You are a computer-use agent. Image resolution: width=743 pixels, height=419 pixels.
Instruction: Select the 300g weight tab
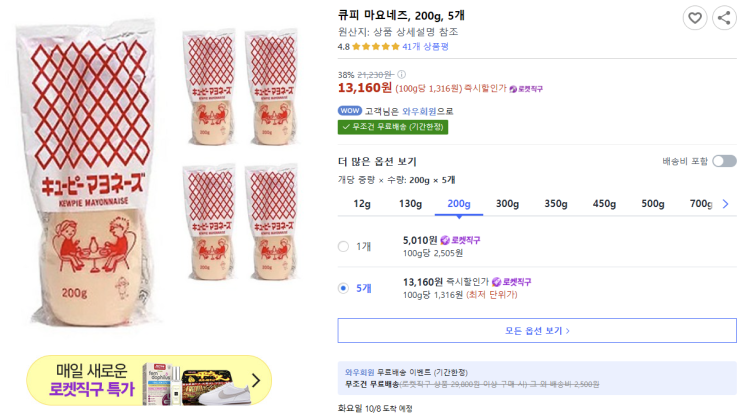point(508,204)
